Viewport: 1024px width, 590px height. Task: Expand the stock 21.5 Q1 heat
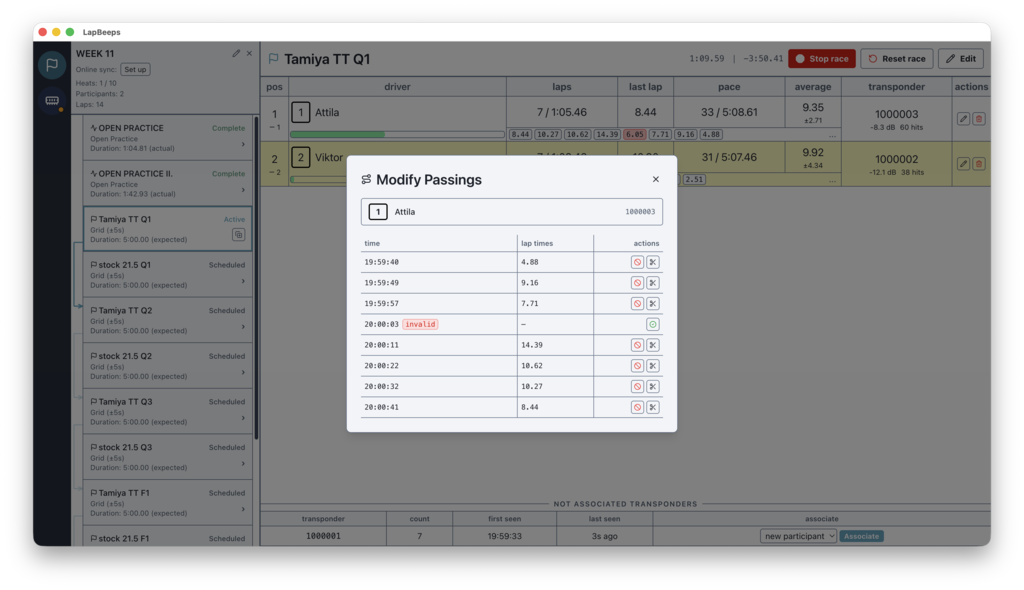[243, 281]
